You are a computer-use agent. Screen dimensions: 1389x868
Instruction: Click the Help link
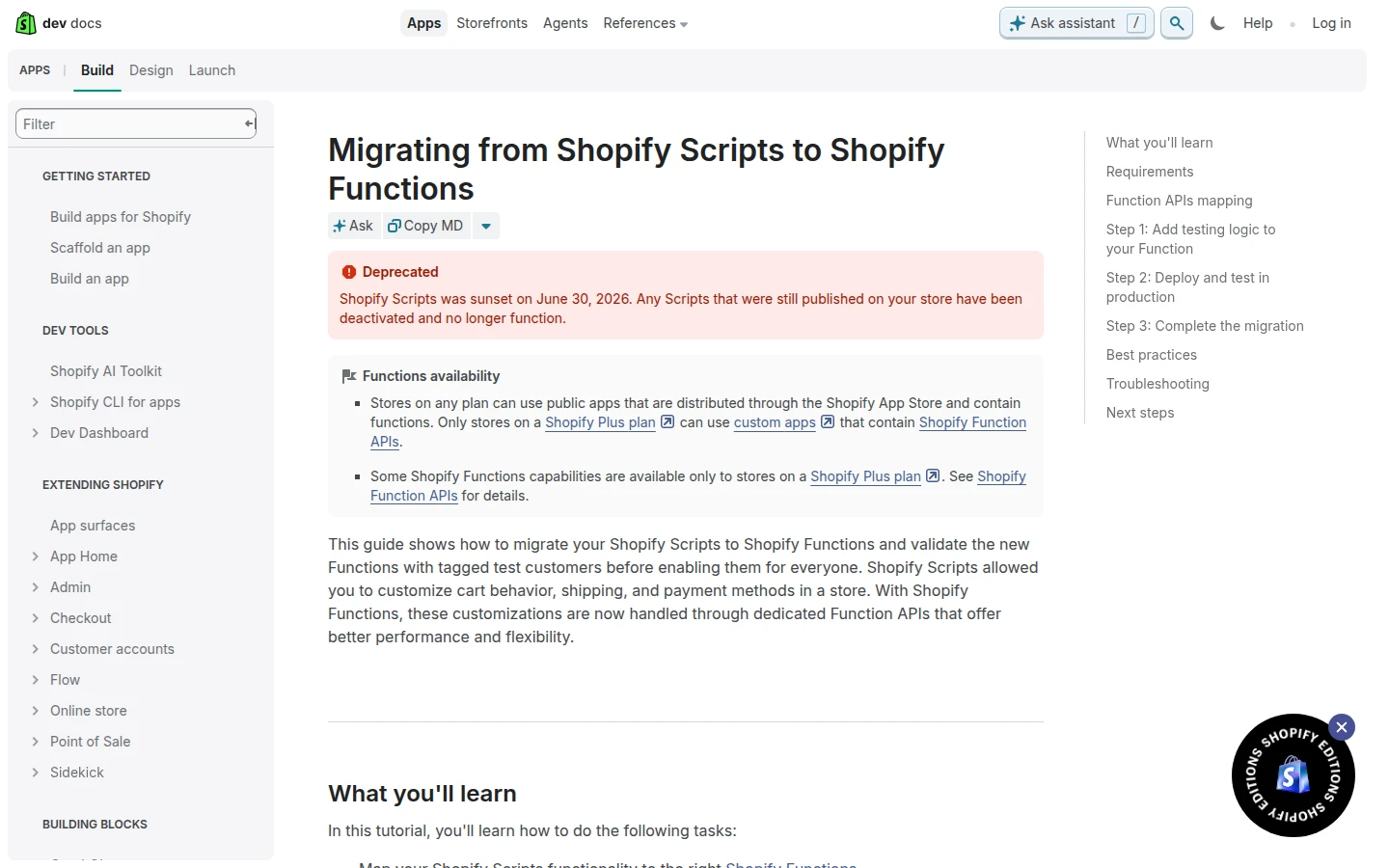tap(1258, 23)
